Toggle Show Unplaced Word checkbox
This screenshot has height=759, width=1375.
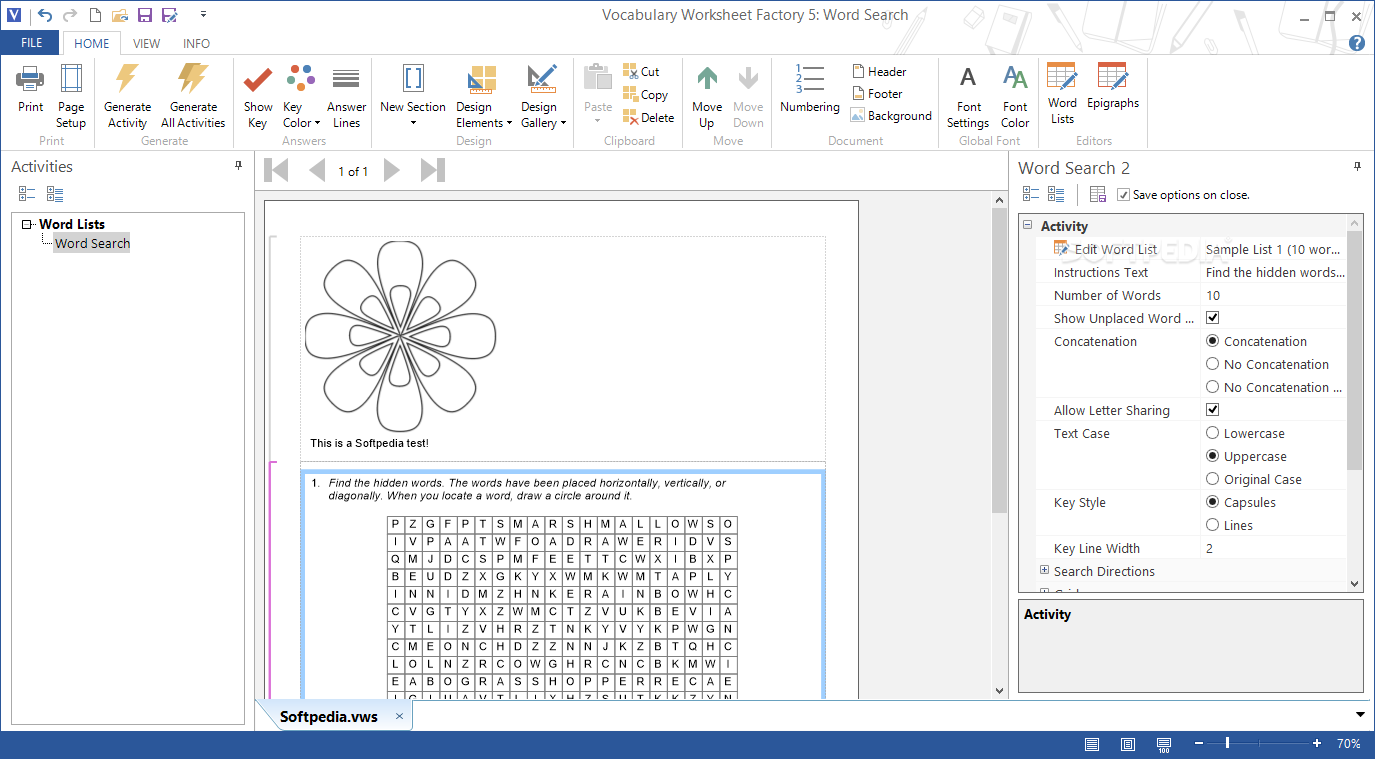(1213, 317)
